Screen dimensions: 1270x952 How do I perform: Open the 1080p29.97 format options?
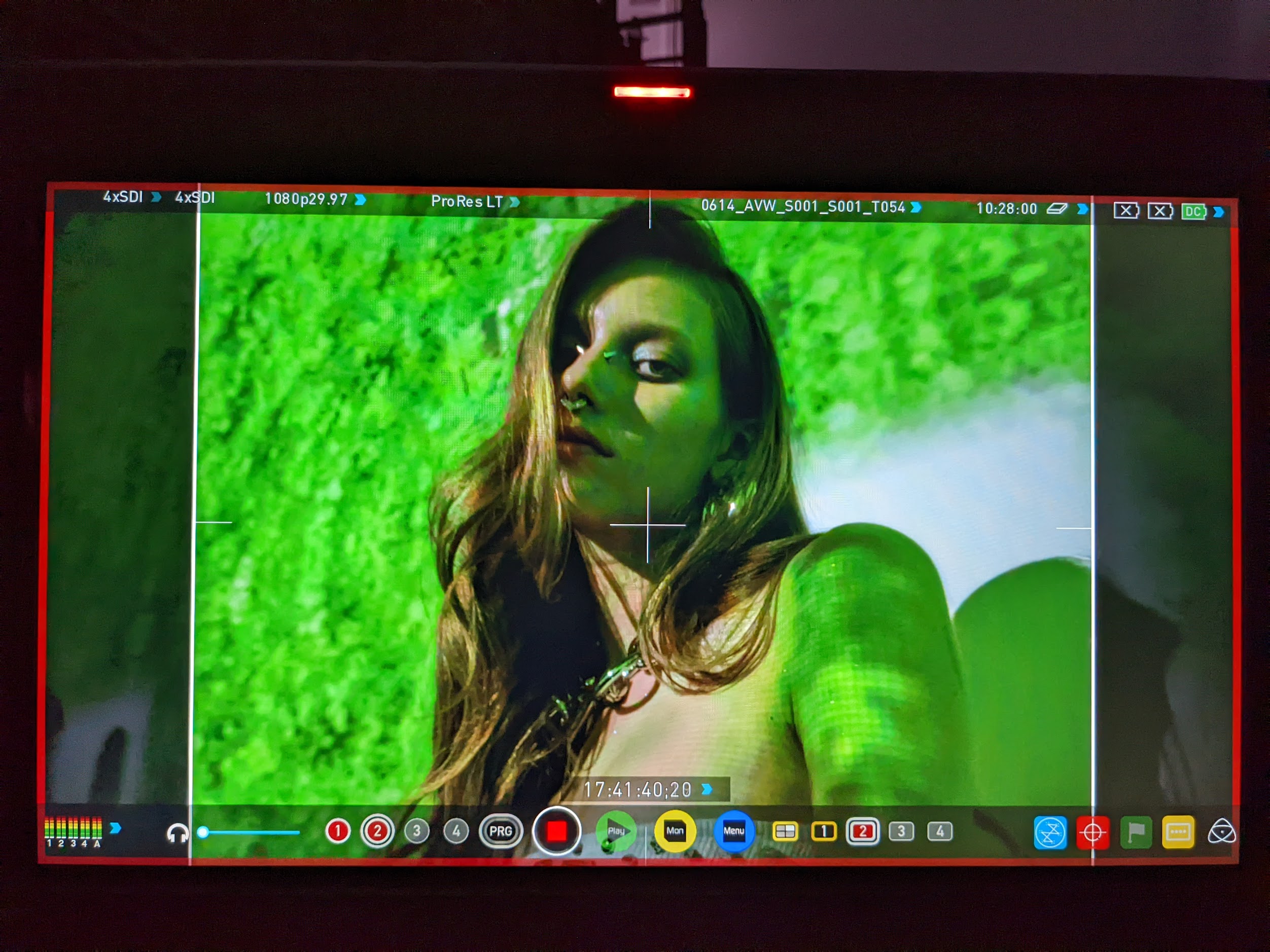(x=314, y=199)
